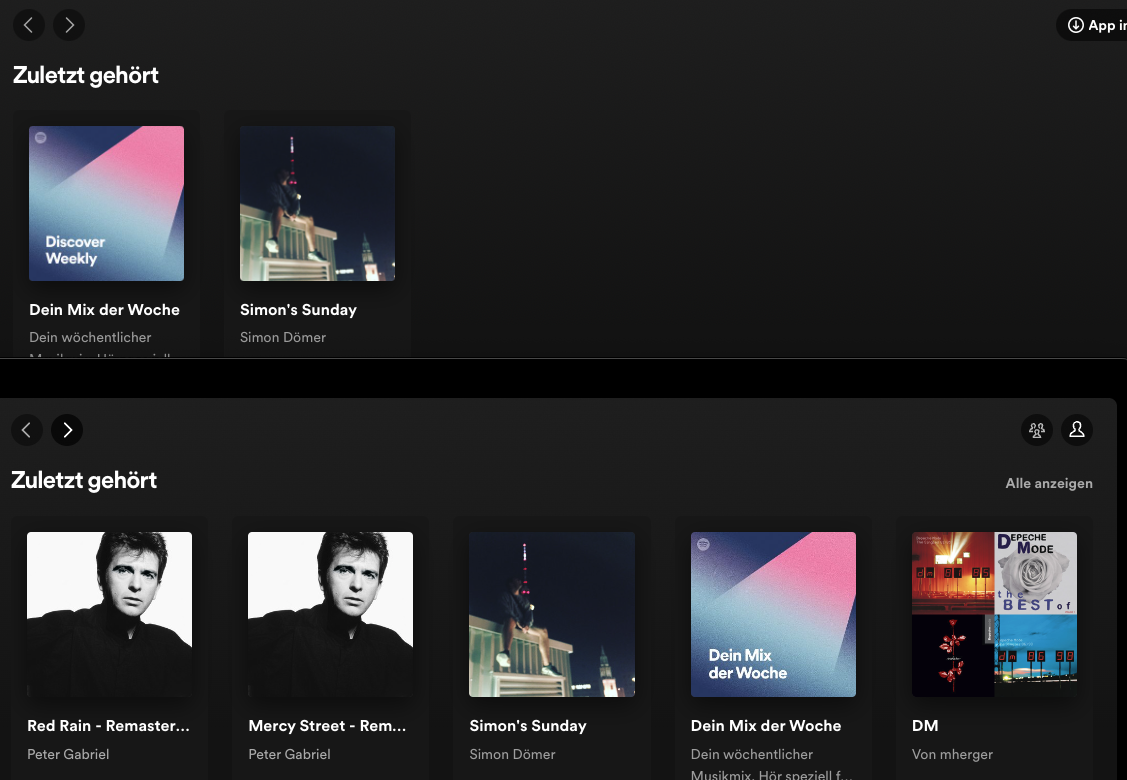Open the friends activity icon

(1036, 430)
